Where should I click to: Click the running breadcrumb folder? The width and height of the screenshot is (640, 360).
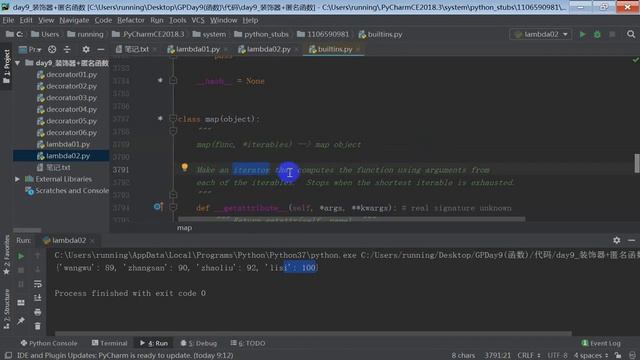coord(85,34)
